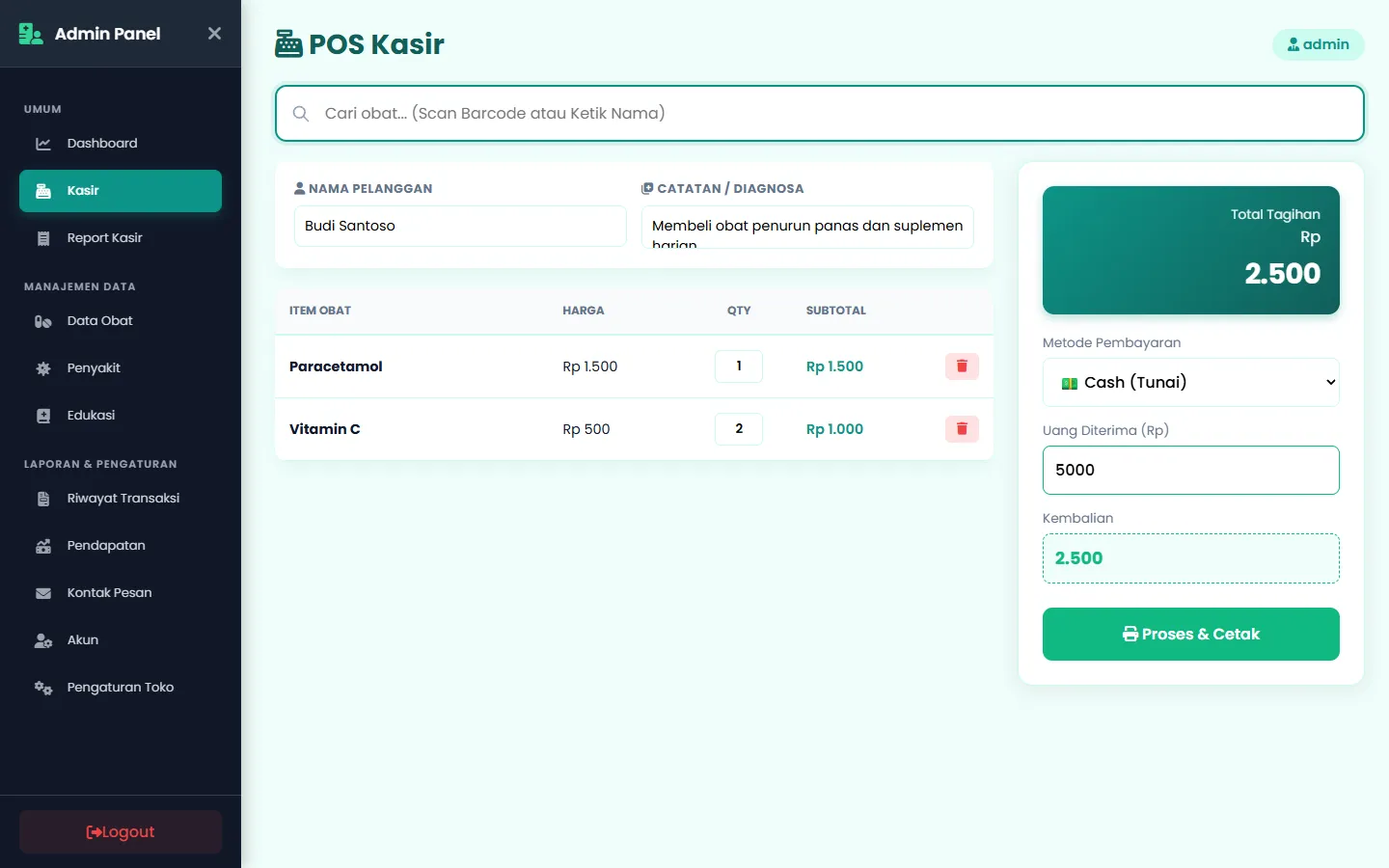Screen dimensions: 1389x868
Task: Expand the Metode Pembayaran dropdown
Action: click(x=1191, y=382)
